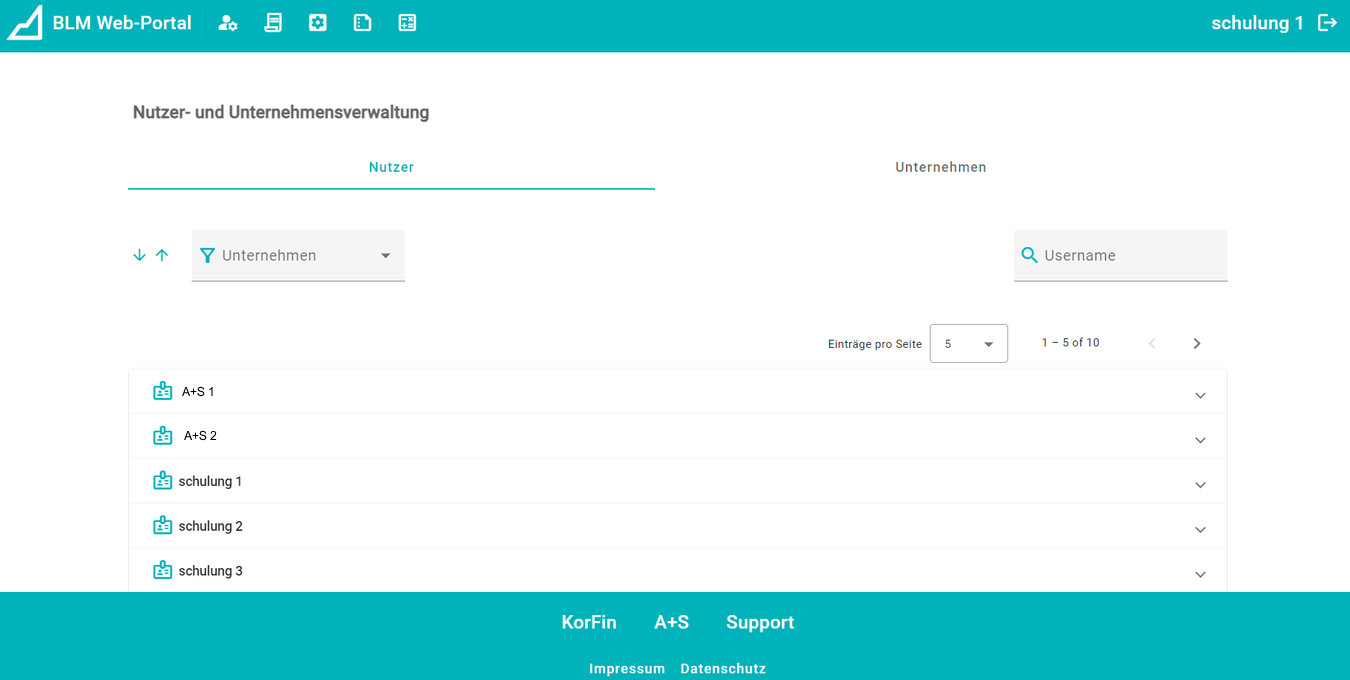
Task: Open the settings gear box icon
Action: click(318, 23)
